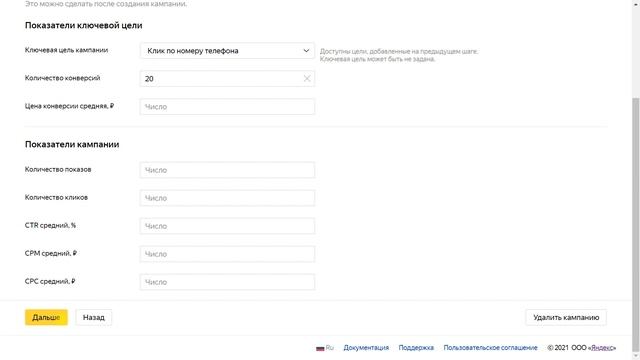Screen dimensions: 640x360
Task: Clear the Количество конверсий field with X icon
Action: [x=307, y=78]
